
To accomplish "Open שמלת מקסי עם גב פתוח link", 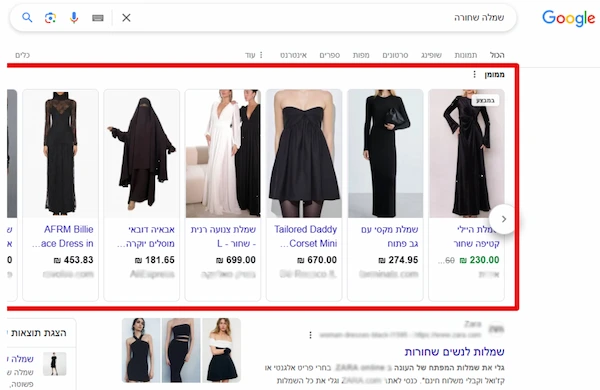I will pyautogui.click(x=390, y=236).
